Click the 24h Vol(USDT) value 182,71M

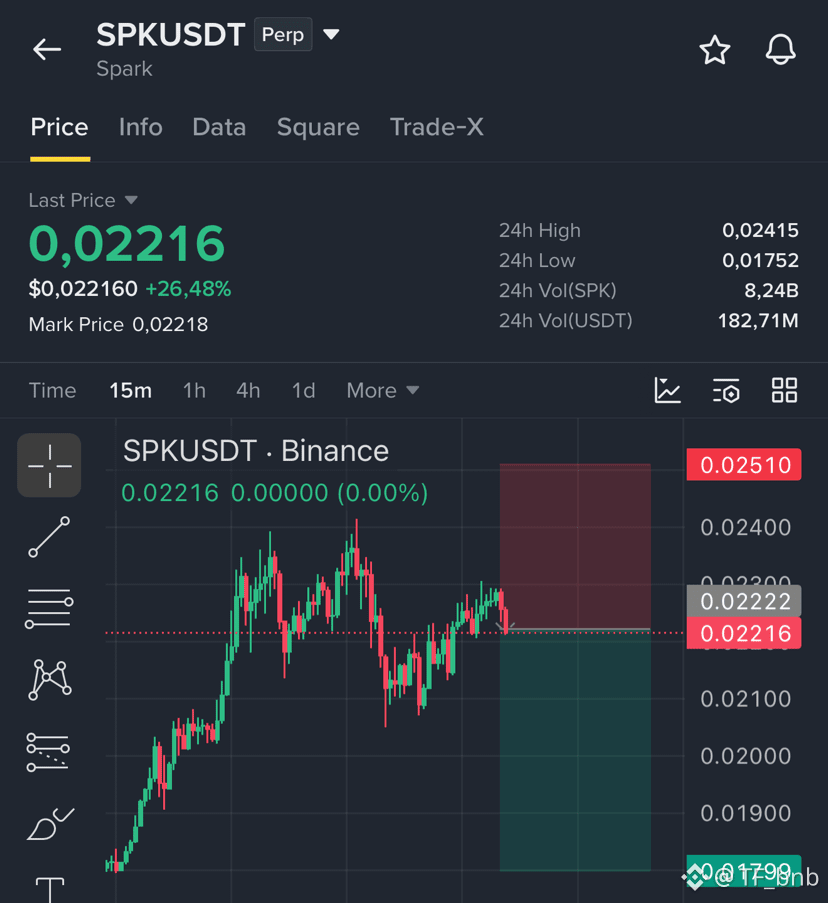(758, 320)
